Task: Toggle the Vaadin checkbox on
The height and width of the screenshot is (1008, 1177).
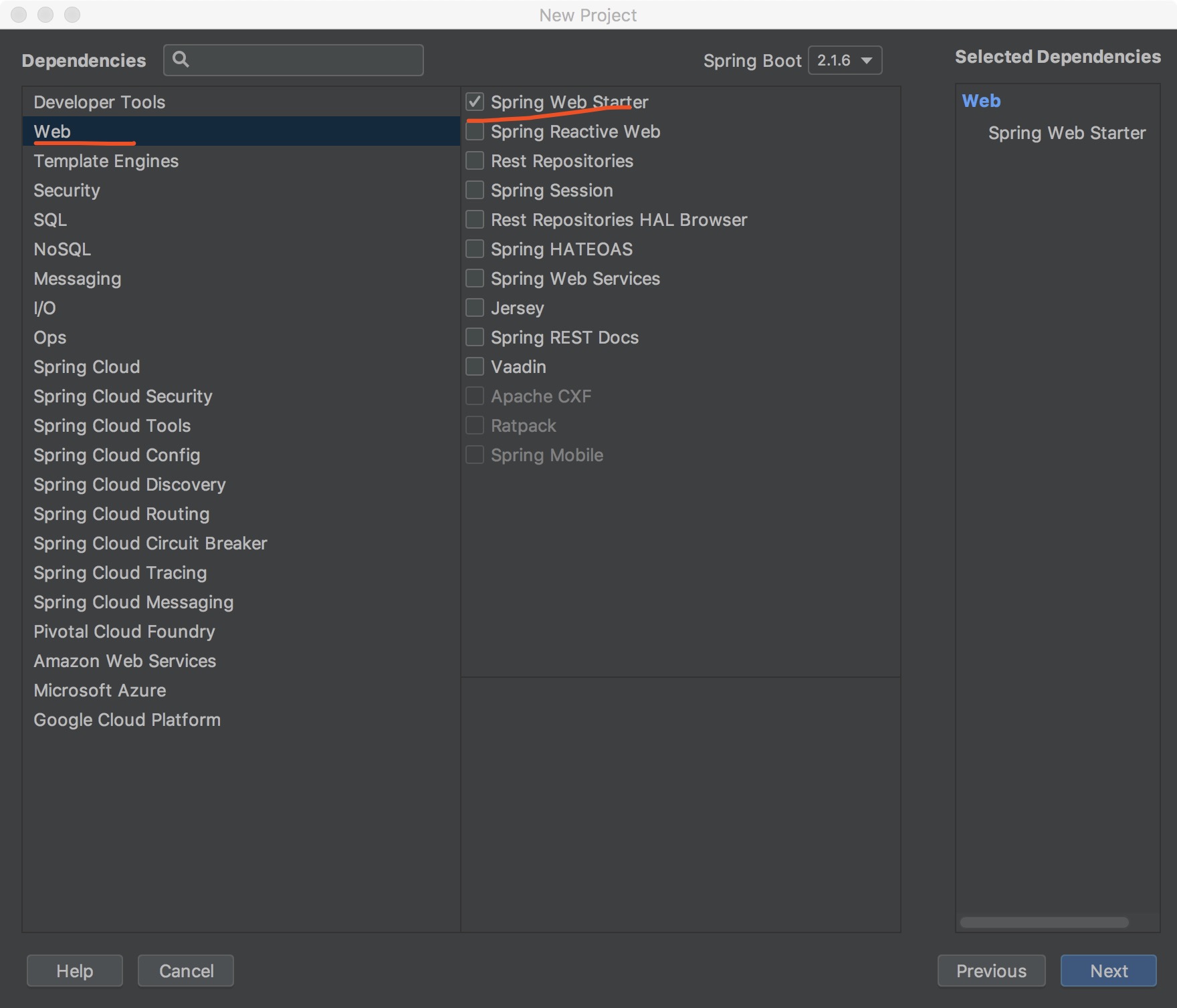Action: click(475, 367)
